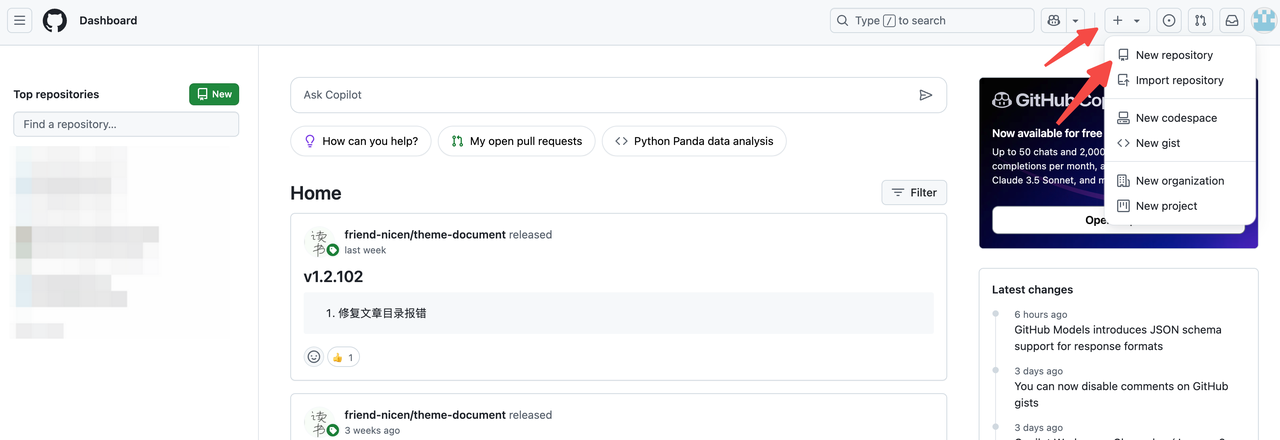Open the Pull requests icon in header
The image size is (1280, 440).
click(x=1201, y=20)
